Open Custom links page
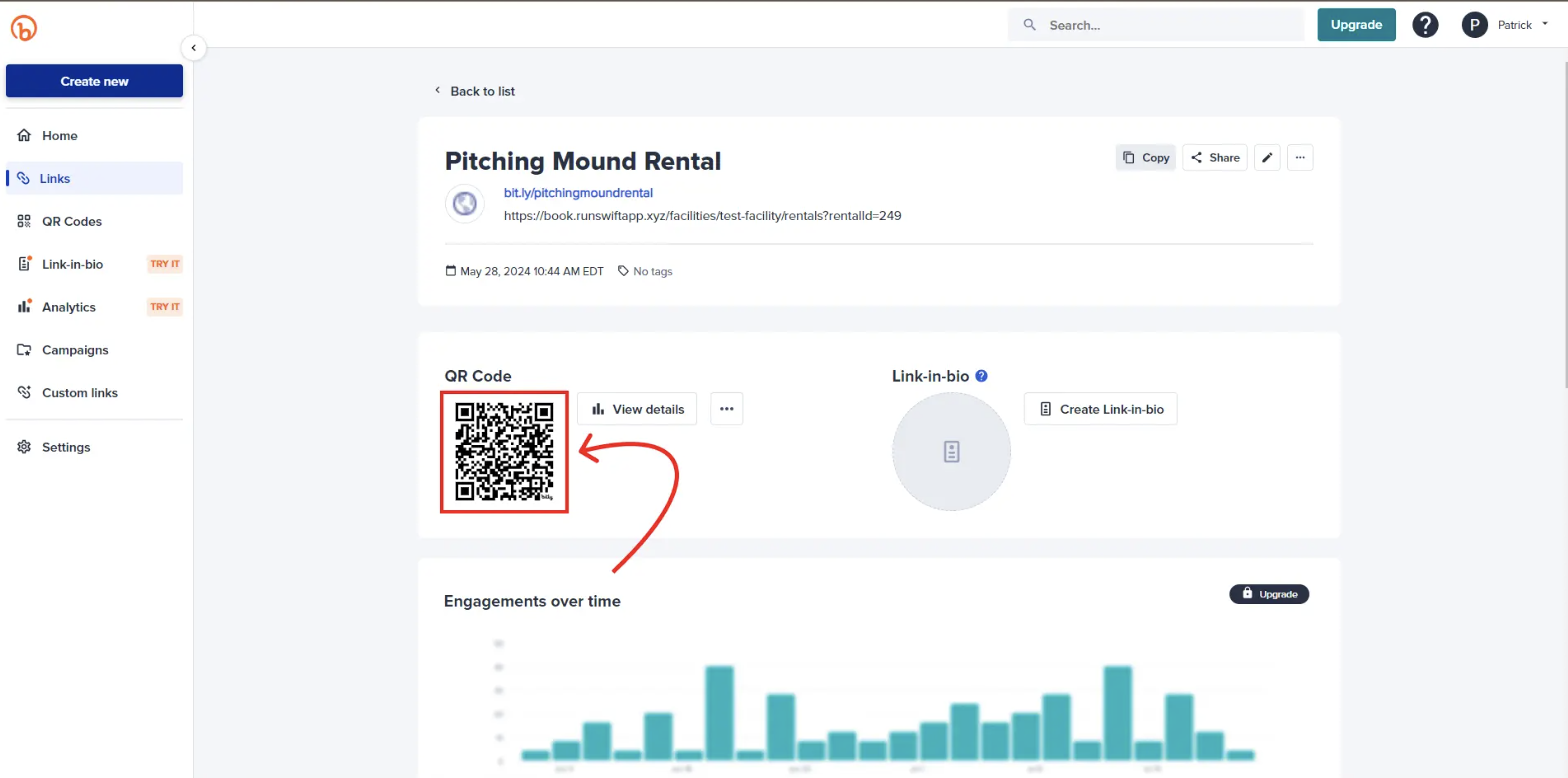Image resolution: width=1568 pixels, height=778 pixels. tap(94, 393)
